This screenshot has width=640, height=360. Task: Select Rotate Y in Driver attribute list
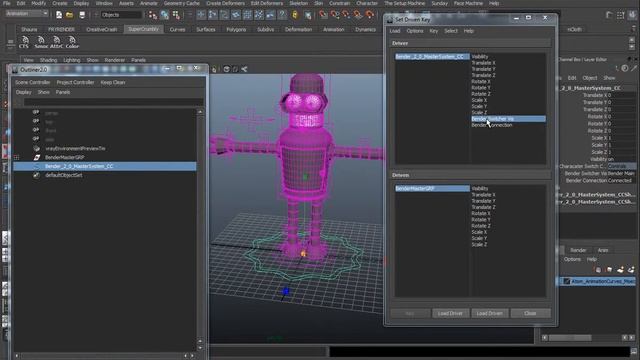481,88
